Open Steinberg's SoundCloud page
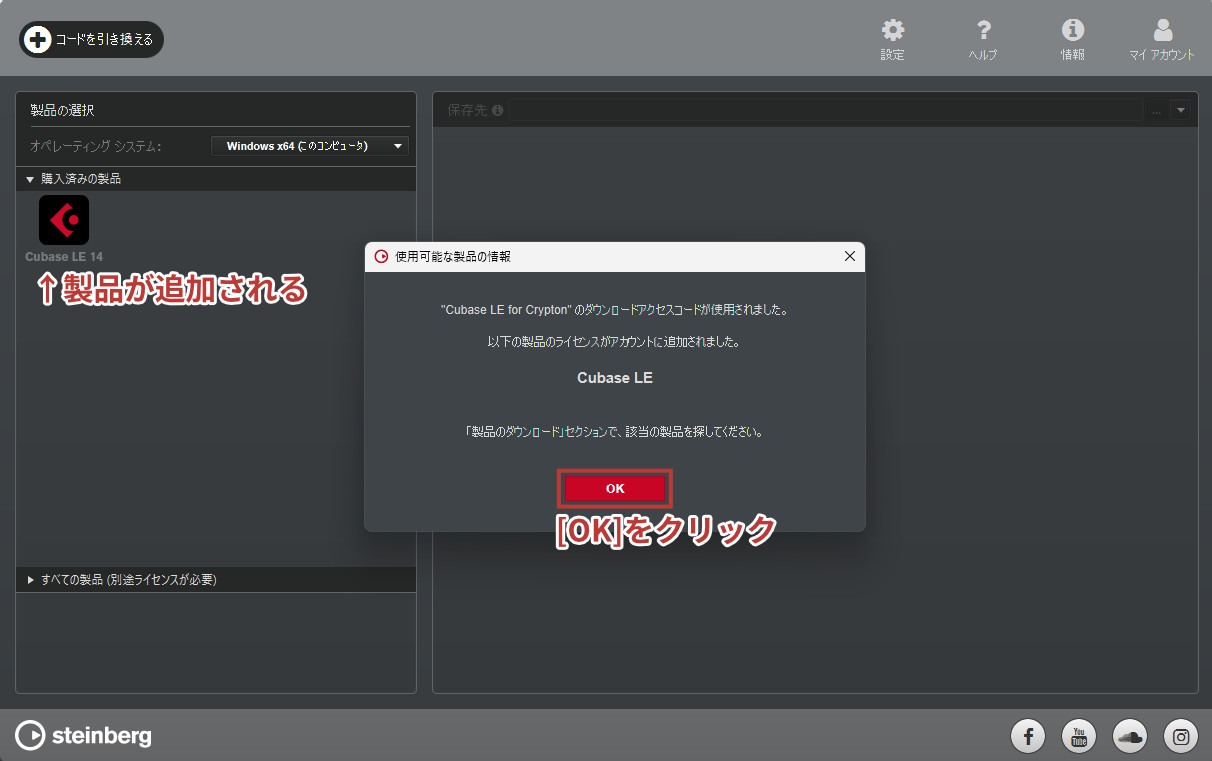Viewport: 1212px width, 761px height. click(x=1130, y=737)
